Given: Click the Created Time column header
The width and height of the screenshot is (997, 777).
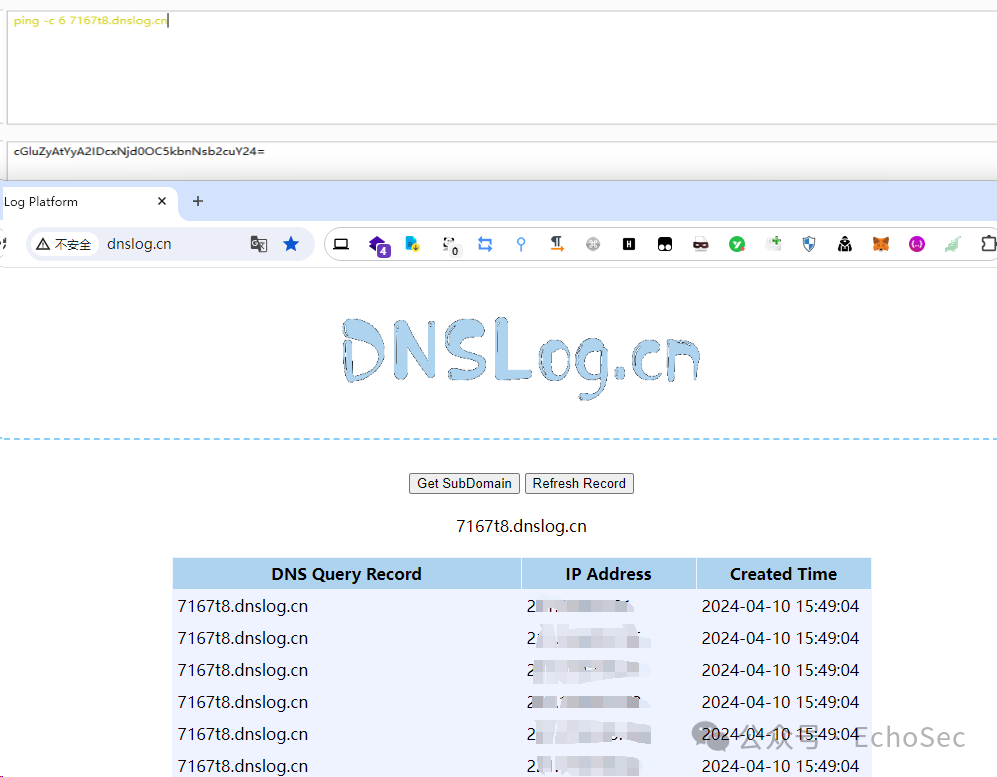Looking at the screenshot, I should point(783,574).
